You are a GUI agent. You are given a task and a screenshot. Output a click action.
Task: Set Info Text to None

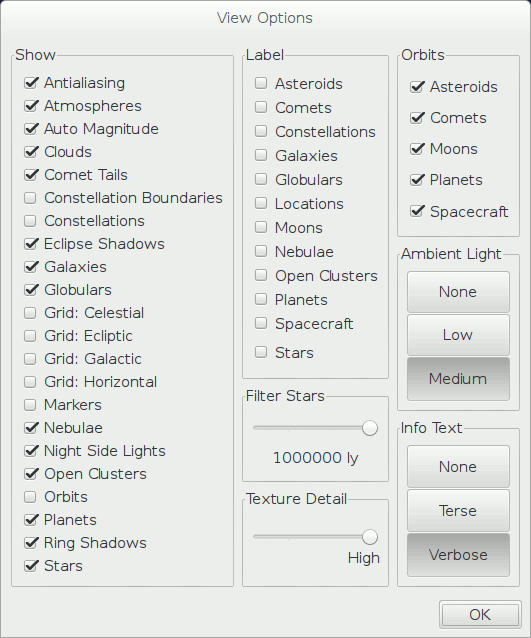click(458, 467)
